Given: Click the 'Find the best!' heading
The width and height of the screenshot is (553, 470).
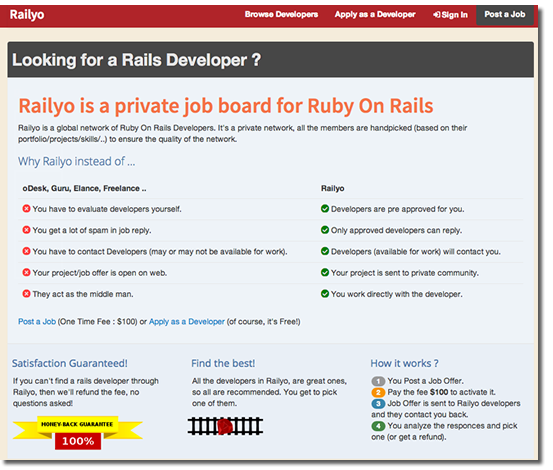Looking at the screenshot, I should (223, 363).
